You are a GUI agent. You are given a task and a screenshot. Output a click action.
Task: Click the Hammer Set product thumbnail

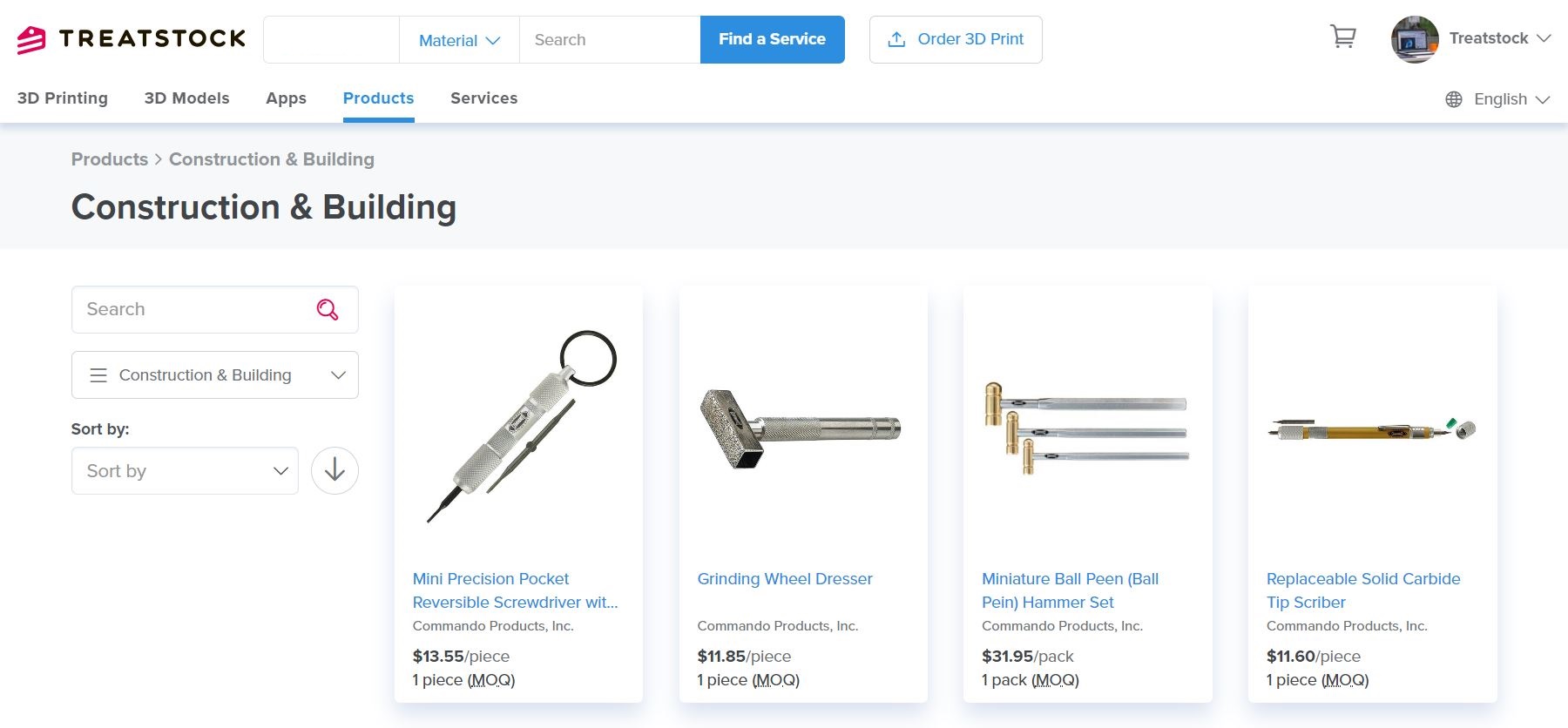(x=1086, y=427)
